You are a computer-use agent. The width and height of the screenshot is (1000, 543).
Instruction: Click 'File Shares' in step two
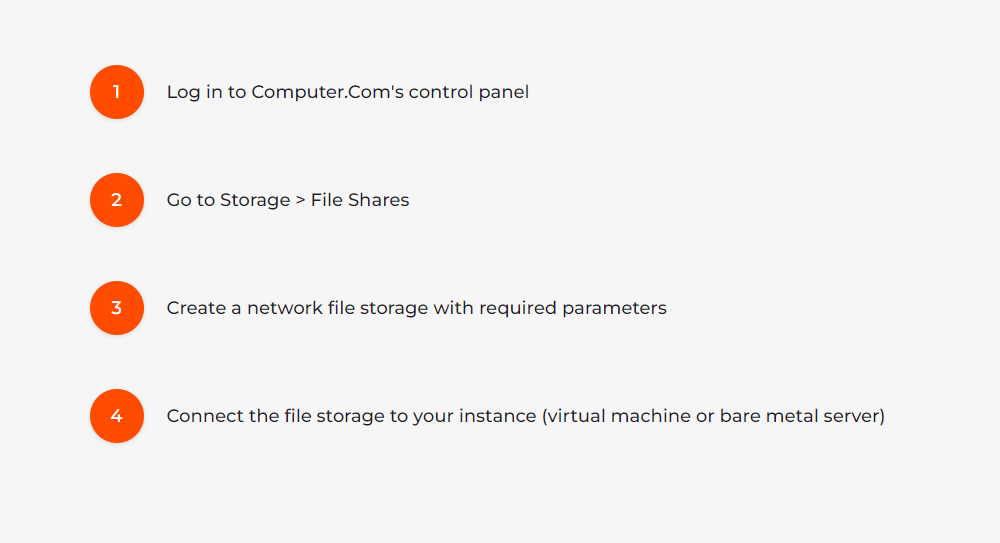pyautogui.click(x=360, y=200)
